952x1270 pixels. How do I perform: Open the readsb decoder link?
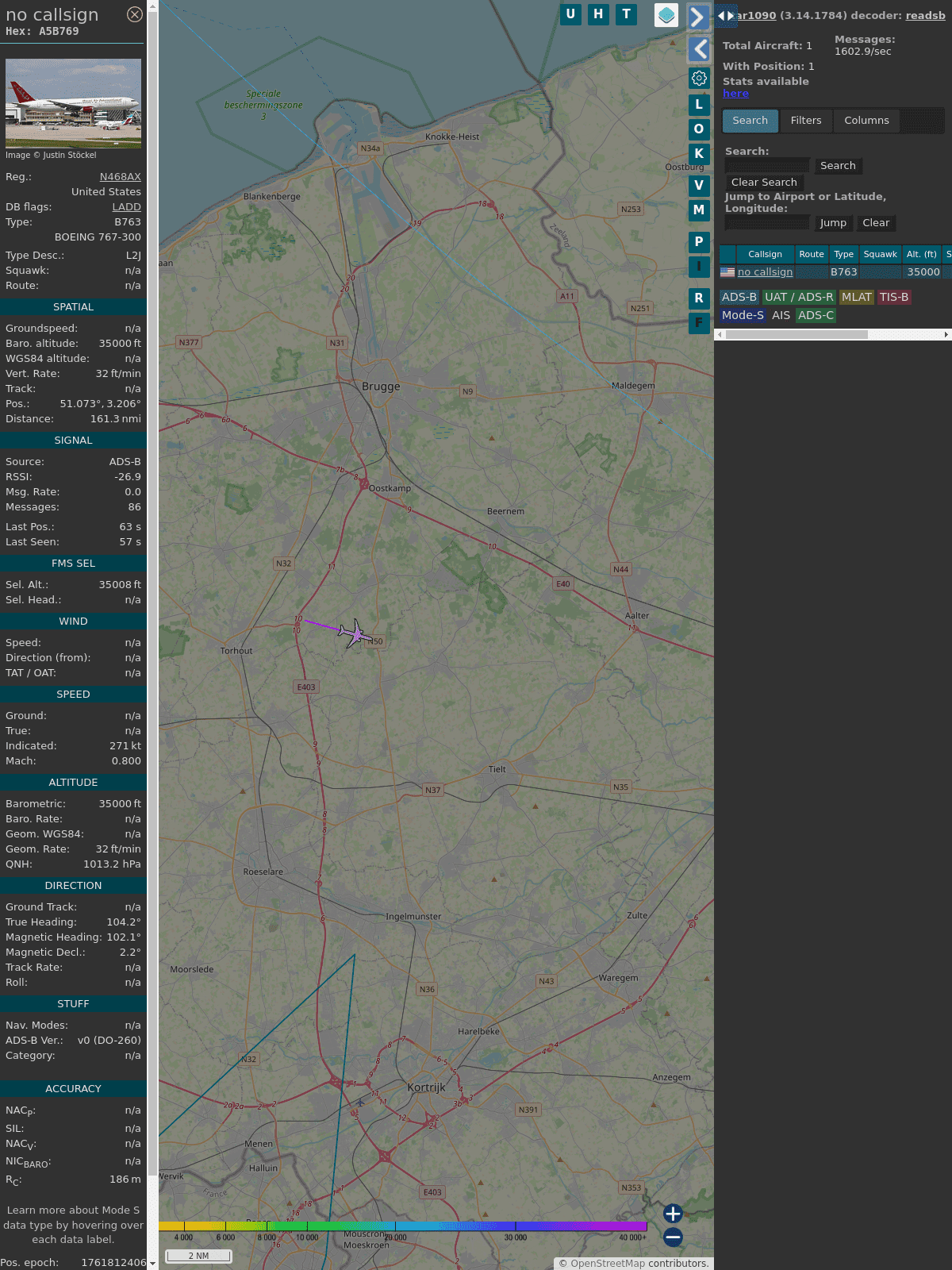tap(925, 15)
